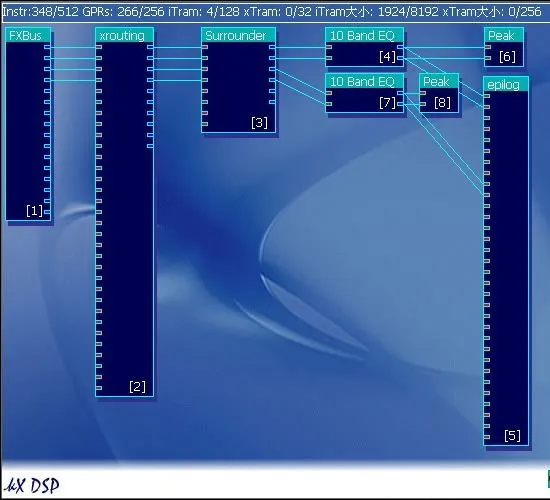Image resolution: width=550 pixels, height=500 pixels.
Task: Click the Peak meter numbered [8]
Action: pos(439,93)
